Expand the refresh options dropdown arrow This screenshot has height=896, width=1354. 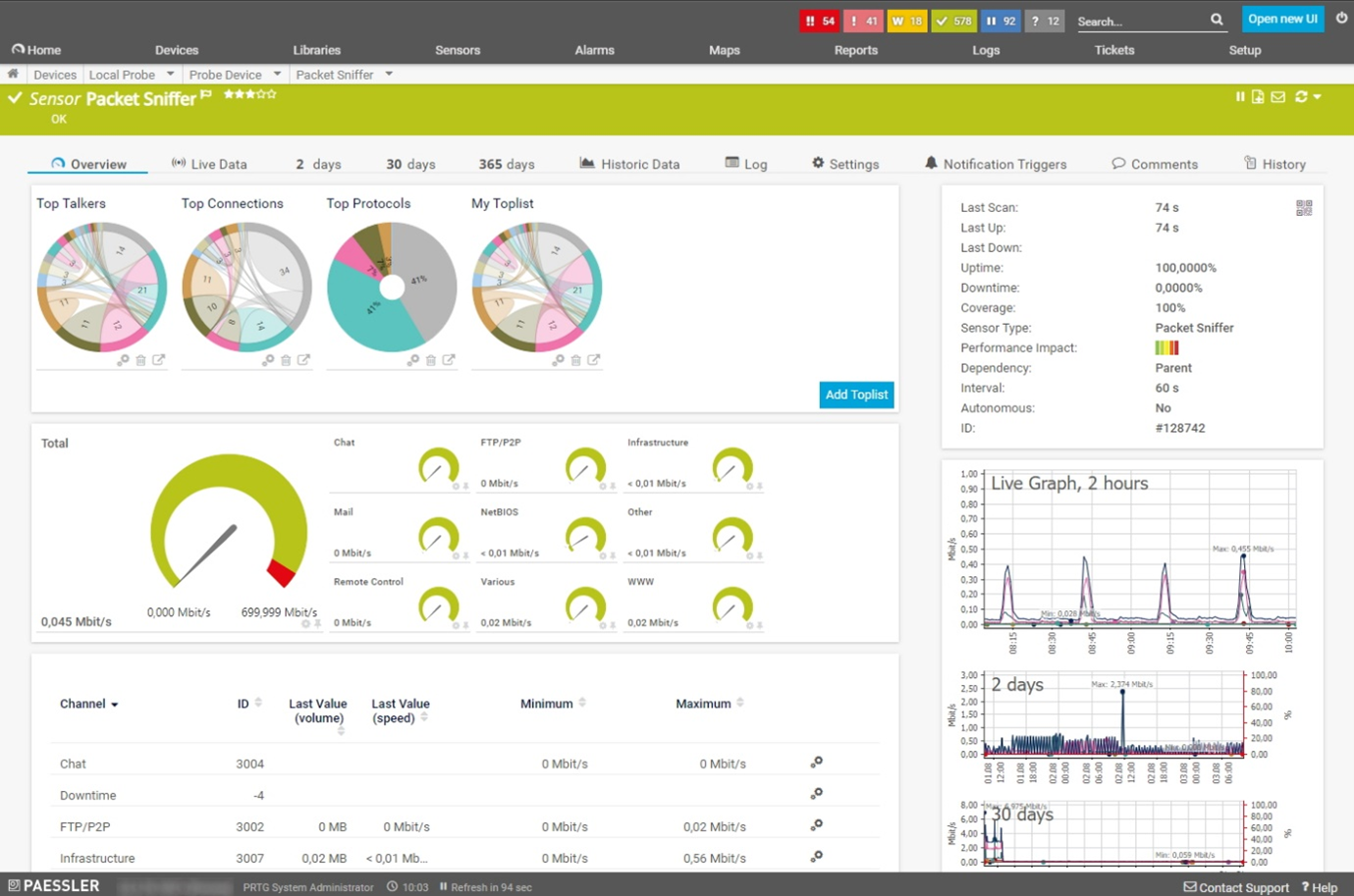click(x=1315, y=96)
